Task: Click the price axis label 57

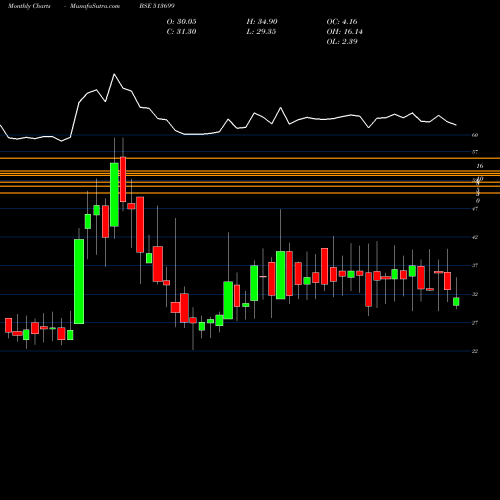Action: coord(475,152)
